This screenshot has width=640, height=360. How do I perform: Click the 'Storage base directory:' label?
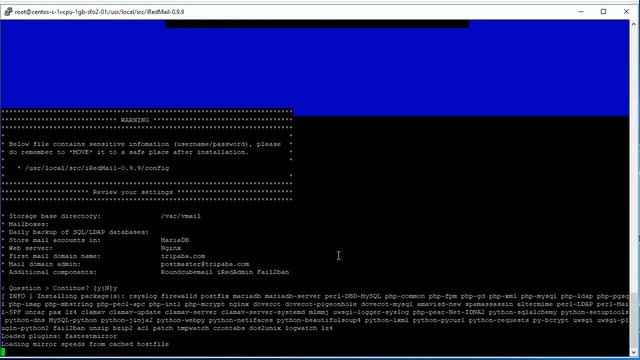pos(54,216)
